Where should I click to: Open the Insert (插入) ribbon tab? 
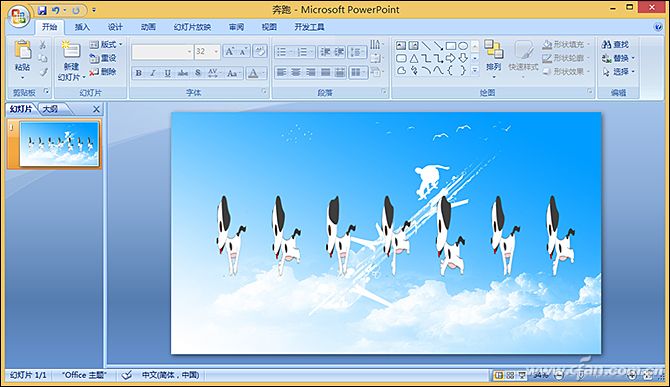point(82,27)
